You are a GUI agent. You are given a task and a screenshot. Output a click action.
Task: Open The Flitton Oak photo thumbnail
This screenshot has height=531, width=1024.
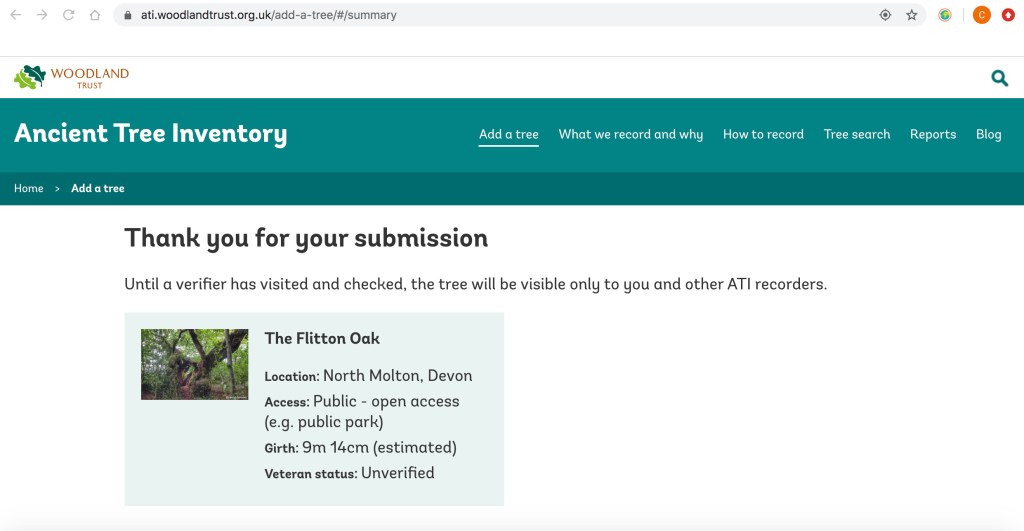coord(194,364)
